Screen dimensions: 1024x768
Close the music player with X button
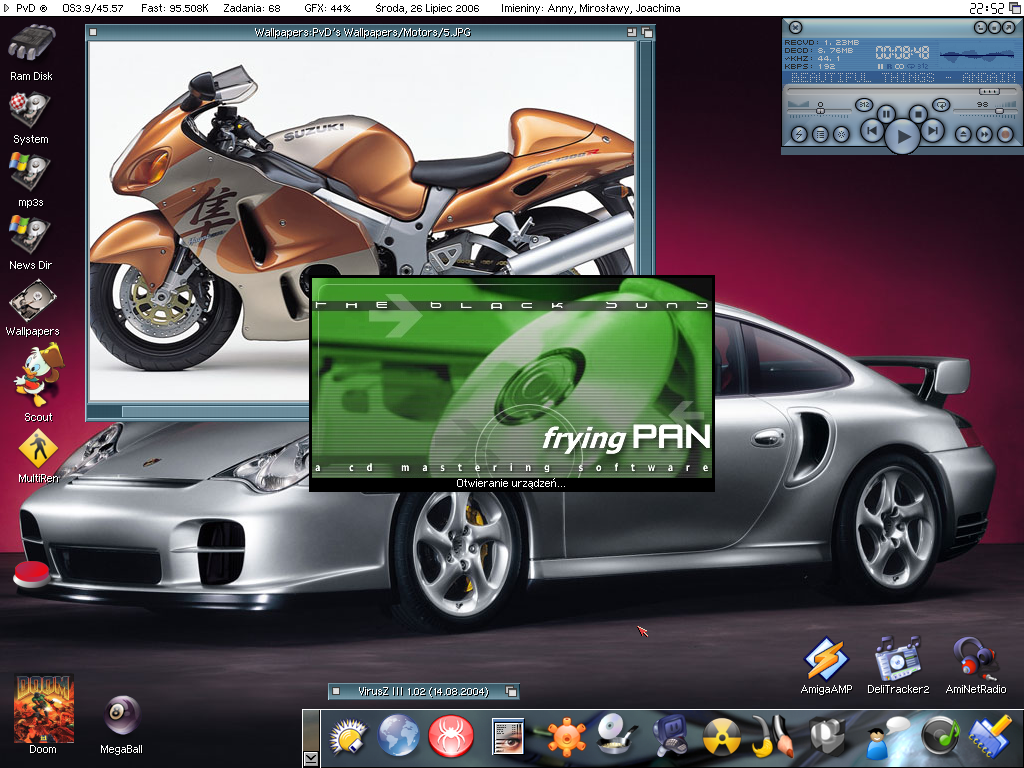(x=795, y=27)
